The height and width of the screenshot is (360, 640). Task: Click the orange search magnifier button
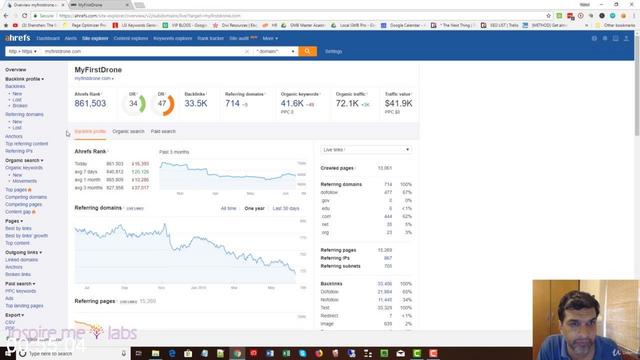[x=307, y=51]
